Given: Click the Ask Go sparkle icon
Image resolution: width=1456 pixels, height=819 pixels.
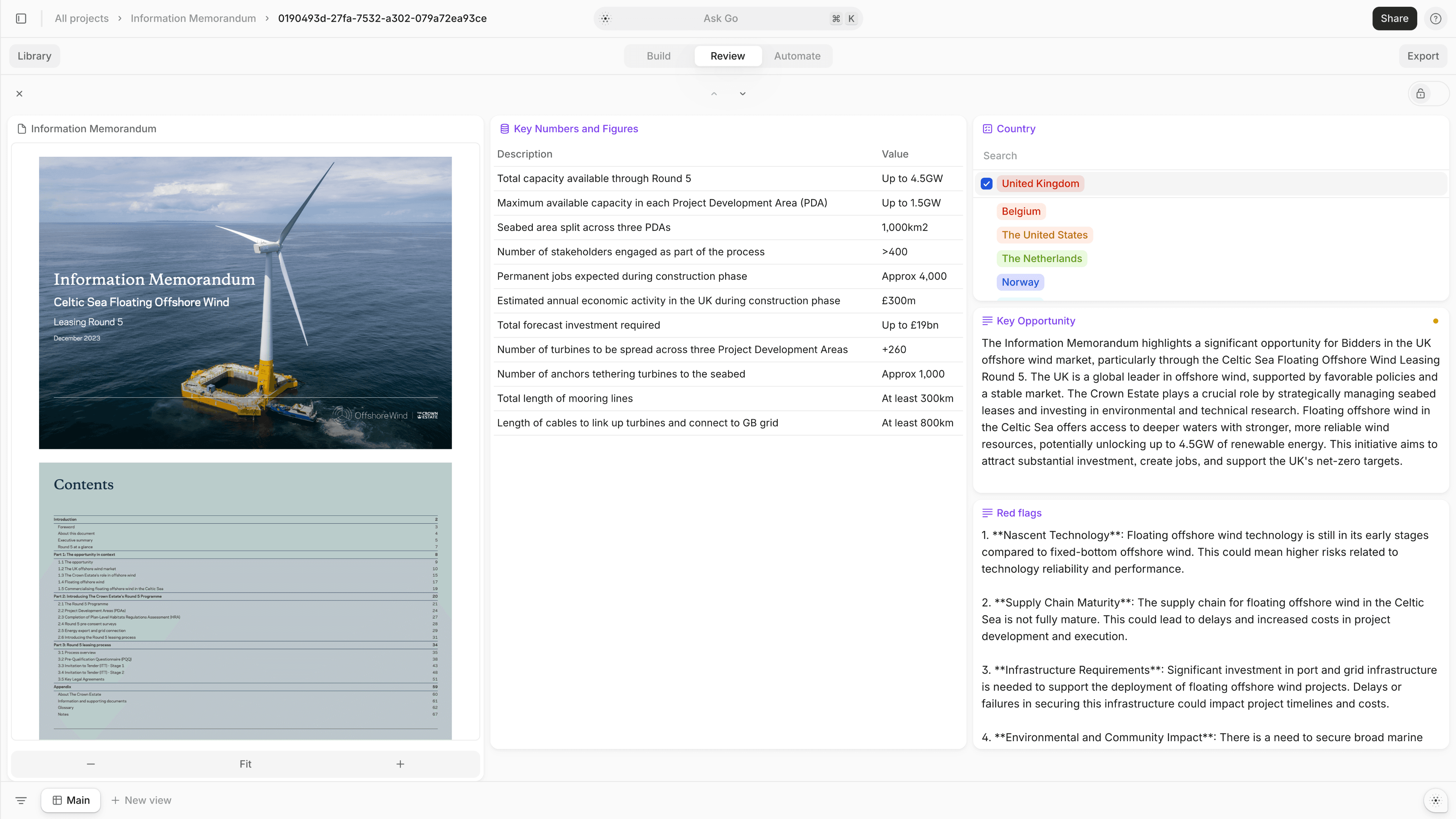Looking at the screenshot, I should pos(605,18).
